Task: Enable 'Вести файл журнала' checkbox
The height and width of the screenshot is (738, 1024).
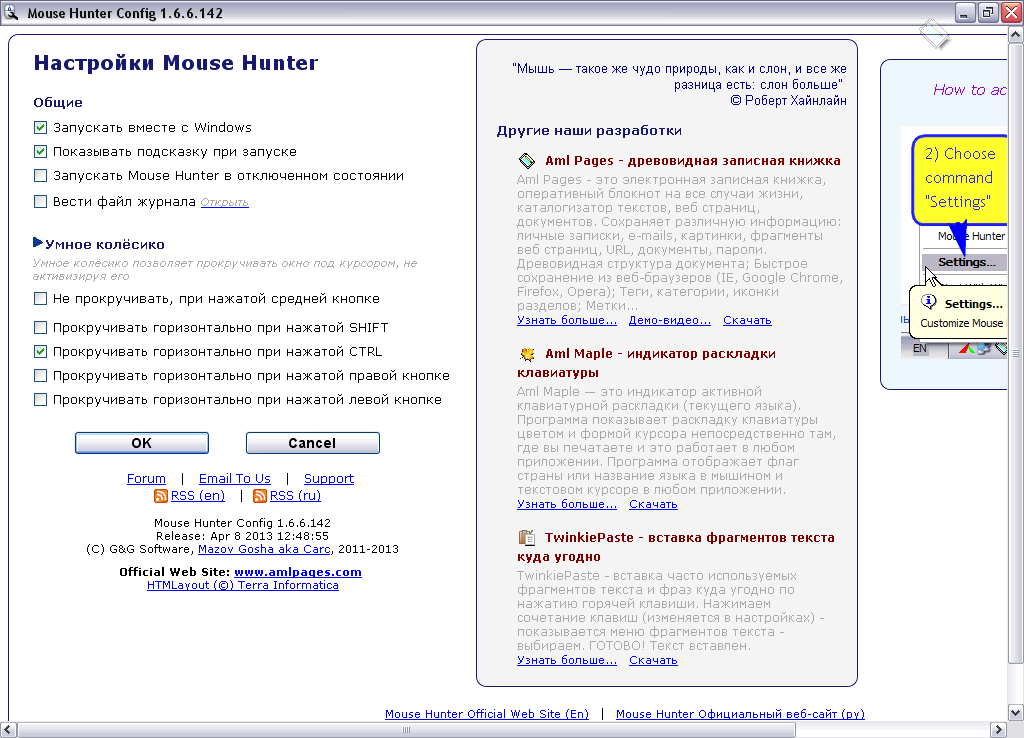Action: point(40,201)
